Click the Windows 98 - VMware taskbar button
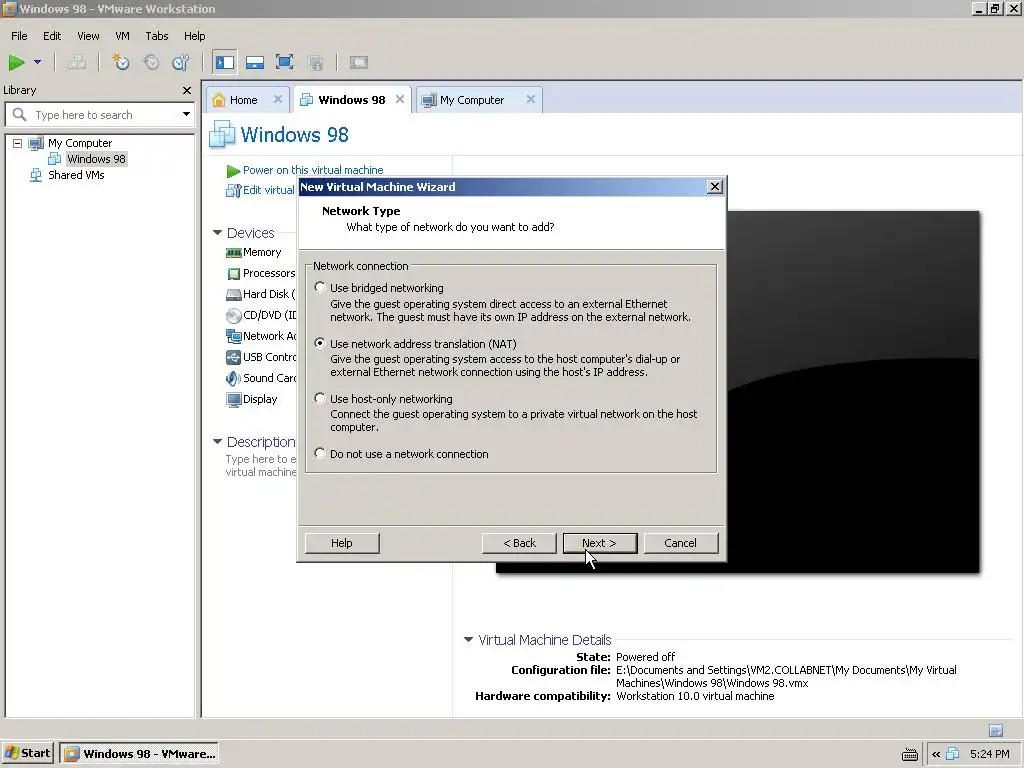Screen dimensions: 1024x768 tap(138, 754)
